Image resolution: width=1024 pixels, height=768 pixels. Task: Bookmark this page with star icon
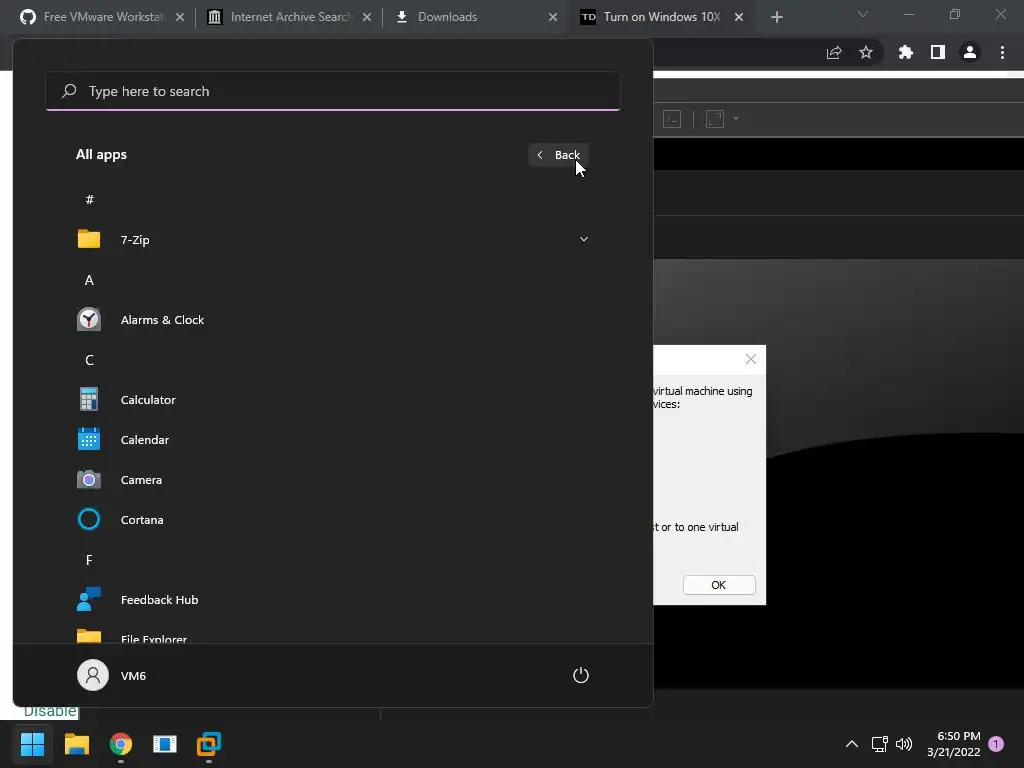[866, 52]
